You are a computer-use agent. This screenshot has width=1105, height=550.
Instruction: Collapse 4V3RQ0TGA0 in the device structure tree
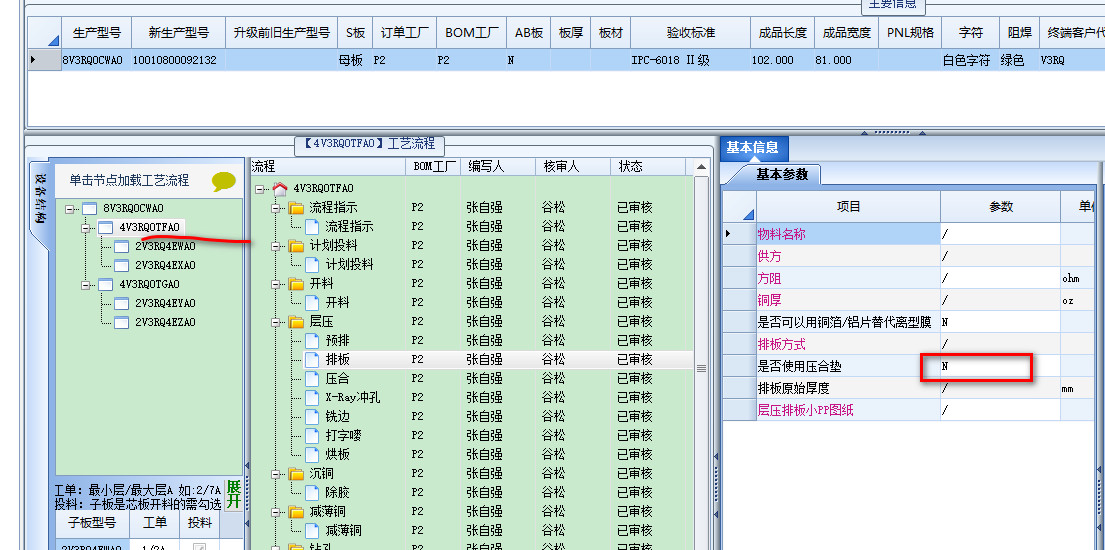click(85, 285)
